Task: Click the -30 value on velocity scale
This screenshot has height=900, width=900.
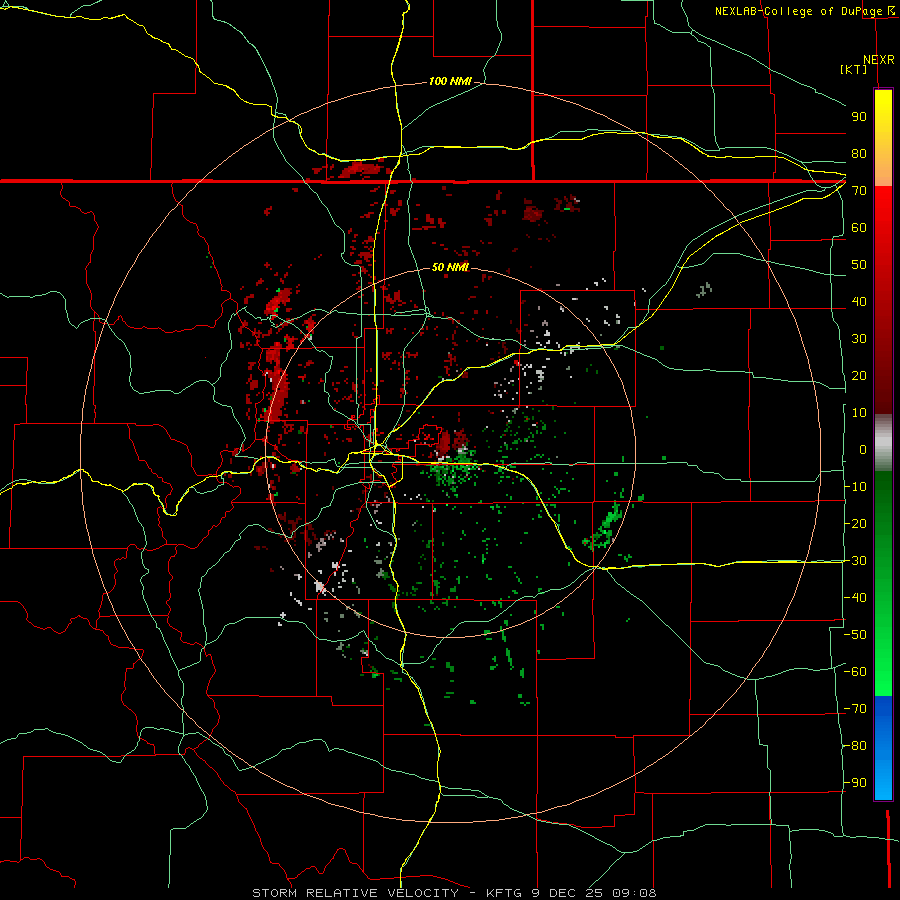Action: [855, 561]
